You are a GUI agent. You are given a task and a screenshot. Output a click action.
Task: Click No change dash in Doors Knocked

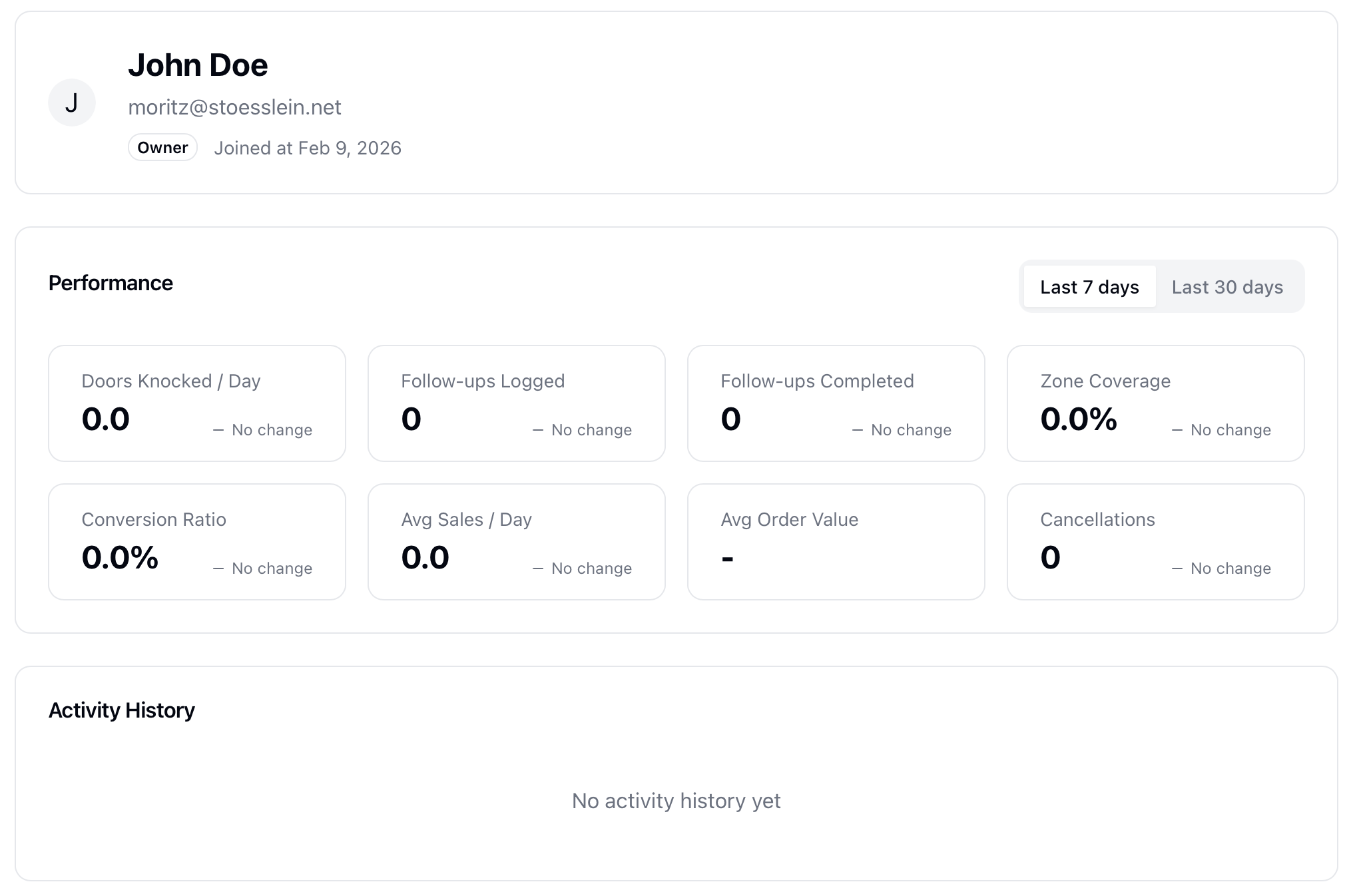218,431
